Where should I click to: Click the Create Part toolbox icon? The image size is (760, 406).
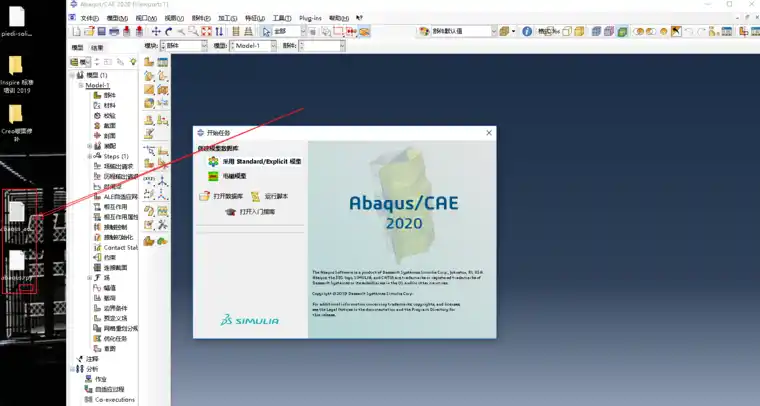pos(149,62)
